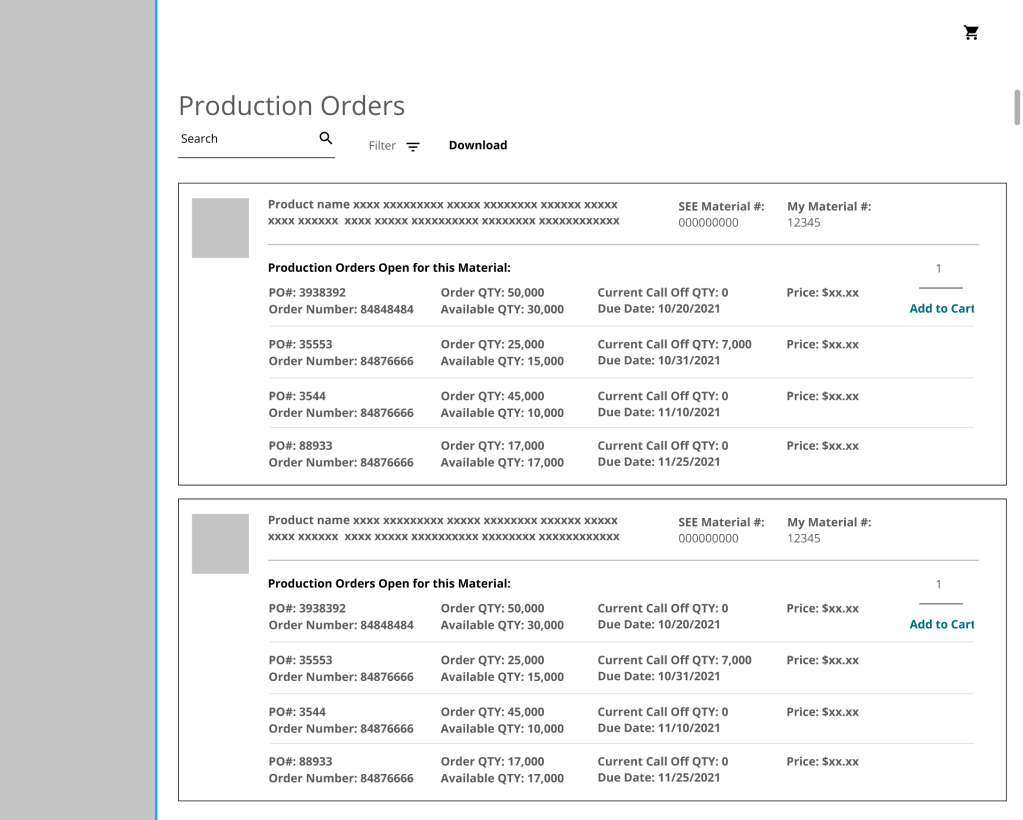
Task: Click the Download button
Action: [477, 145]
